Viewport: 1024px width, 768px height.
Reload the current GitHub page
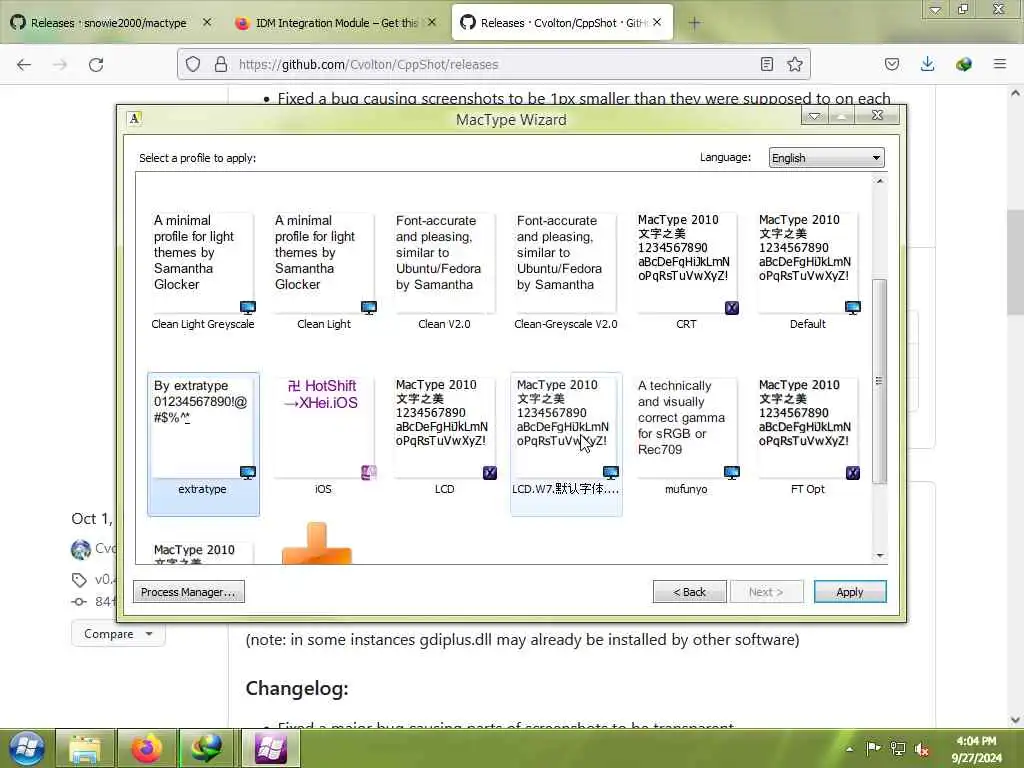point(96,64)
